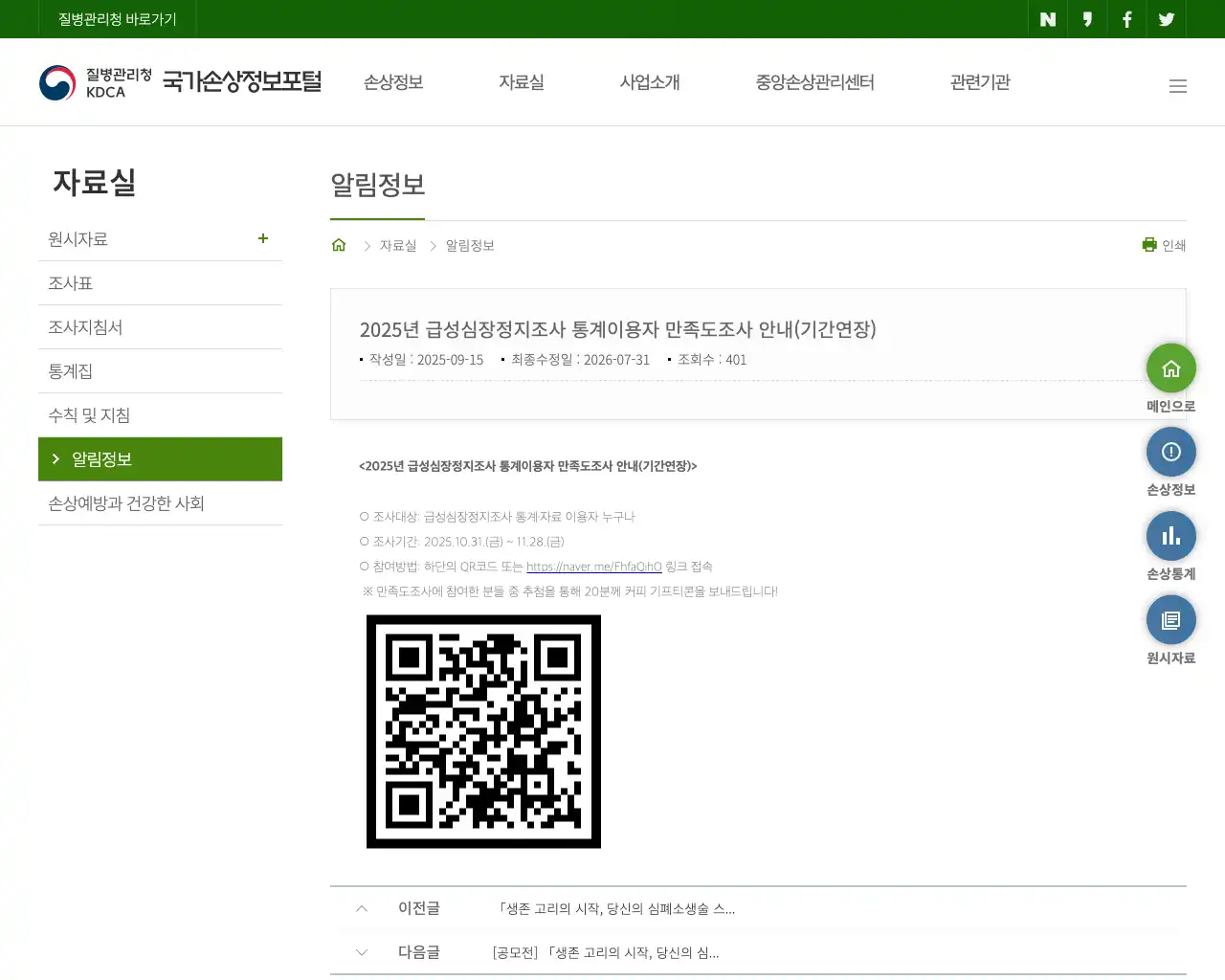The height and width of the screenshot is (980, 1225).
Task: Click the 원시자료 document circle button
Action: click(1171, 620)
